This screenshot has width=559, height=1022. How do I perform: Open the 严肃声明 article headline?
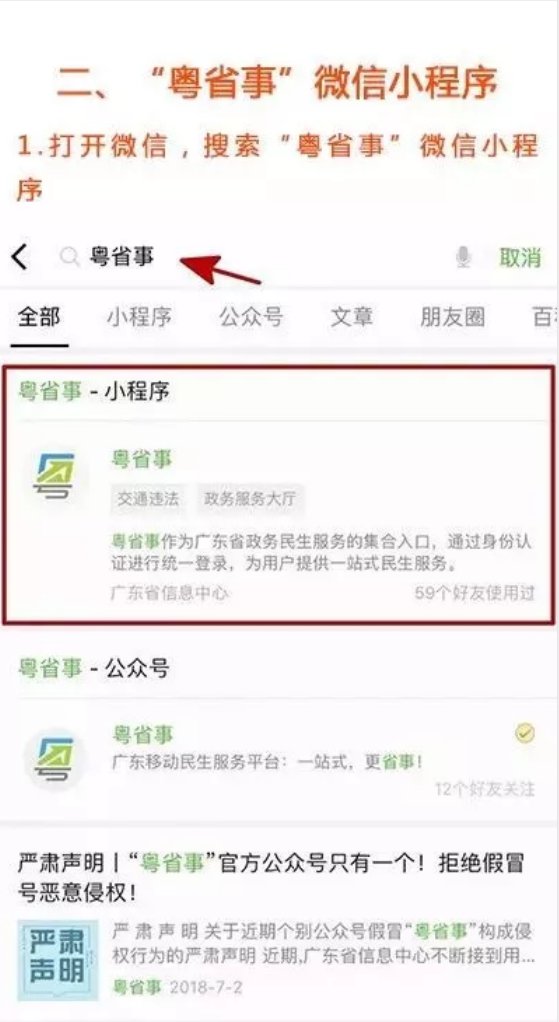click(271, 878)
